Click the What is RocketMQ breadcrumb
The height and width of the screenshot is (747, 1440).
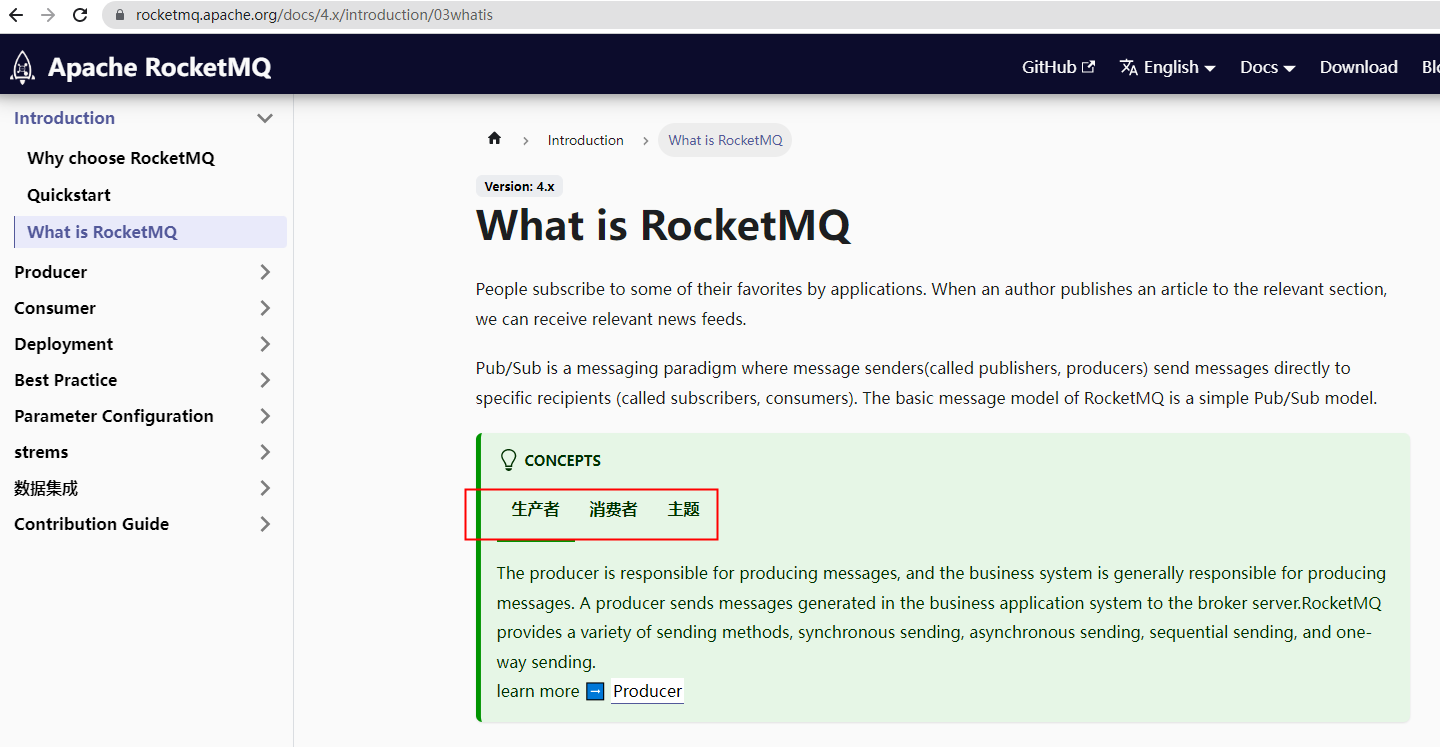tap(725, 140)
